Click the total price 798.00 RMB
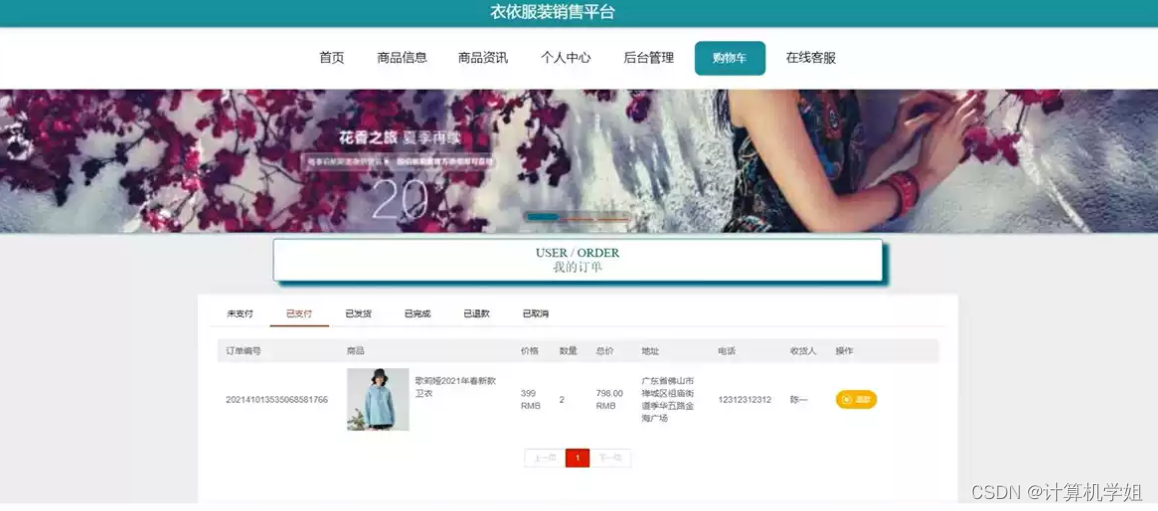This screenshot has width=1158, height=511. (609, 399)
